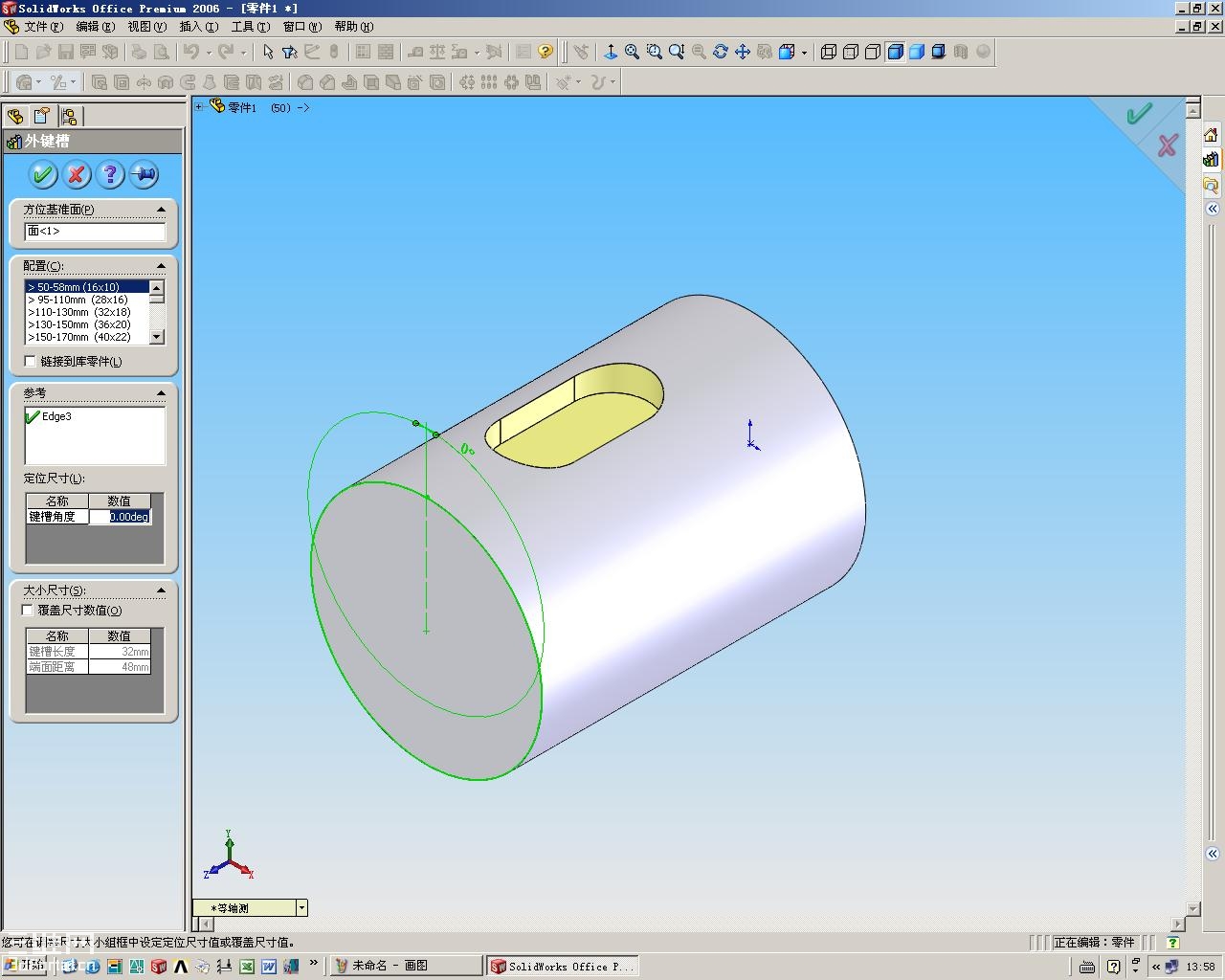1225x980 pixels.
Task: Open the *等轴测 view orientation dropdown
Action: (301, 907)
